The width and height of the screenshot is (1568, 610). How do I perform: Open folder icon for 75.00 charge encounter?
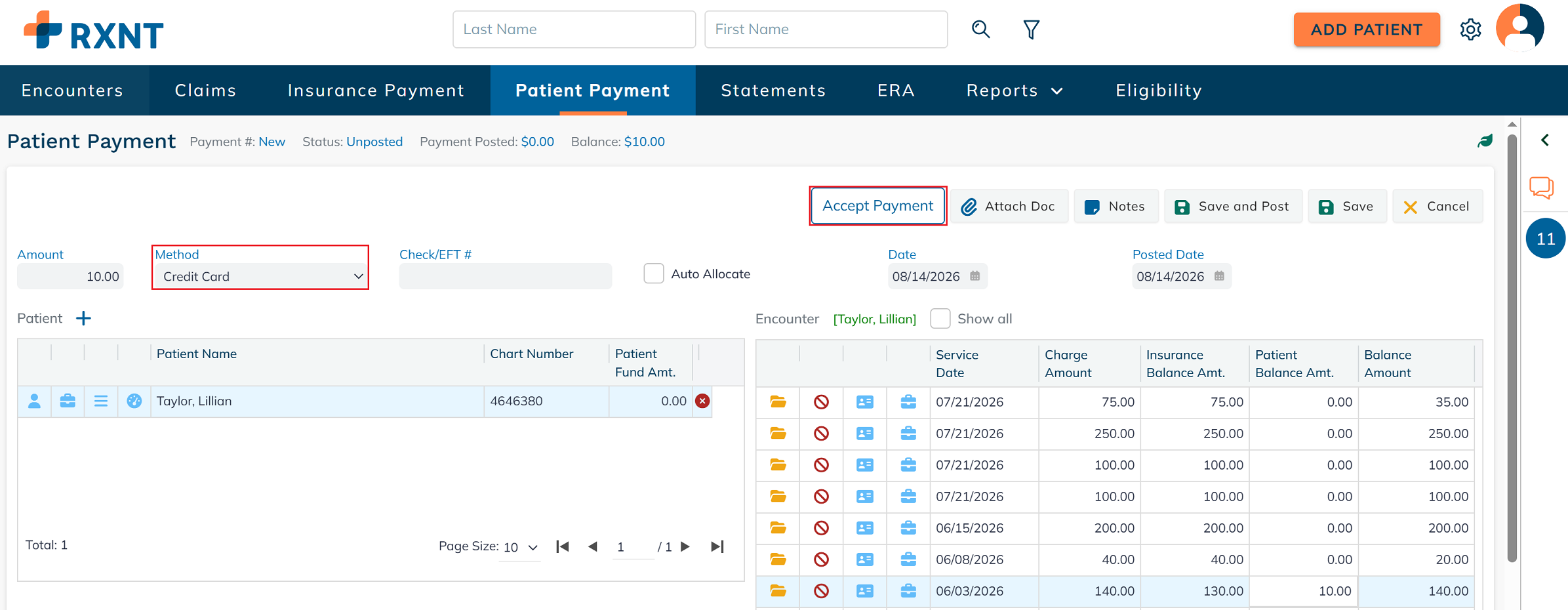(x=778, y=402)
